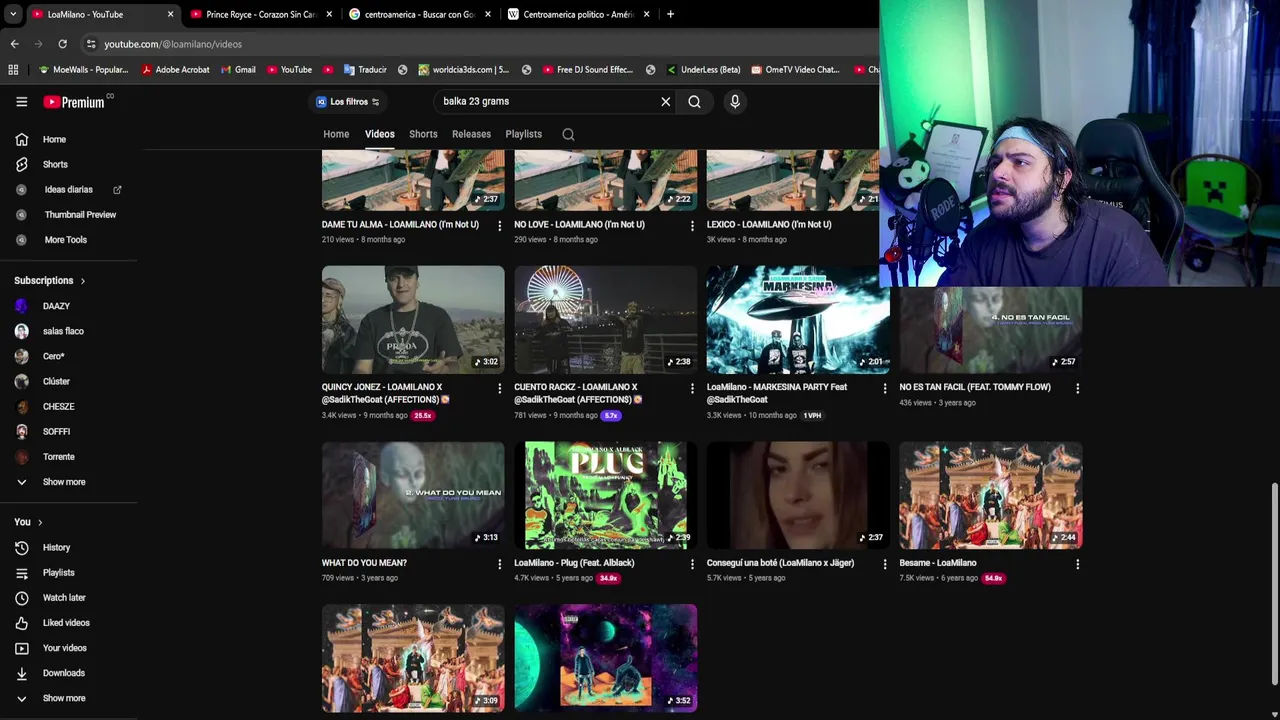Open options menu for WHAT DO YOU MEAN video

pyautogui.click(x=499, y=564)
